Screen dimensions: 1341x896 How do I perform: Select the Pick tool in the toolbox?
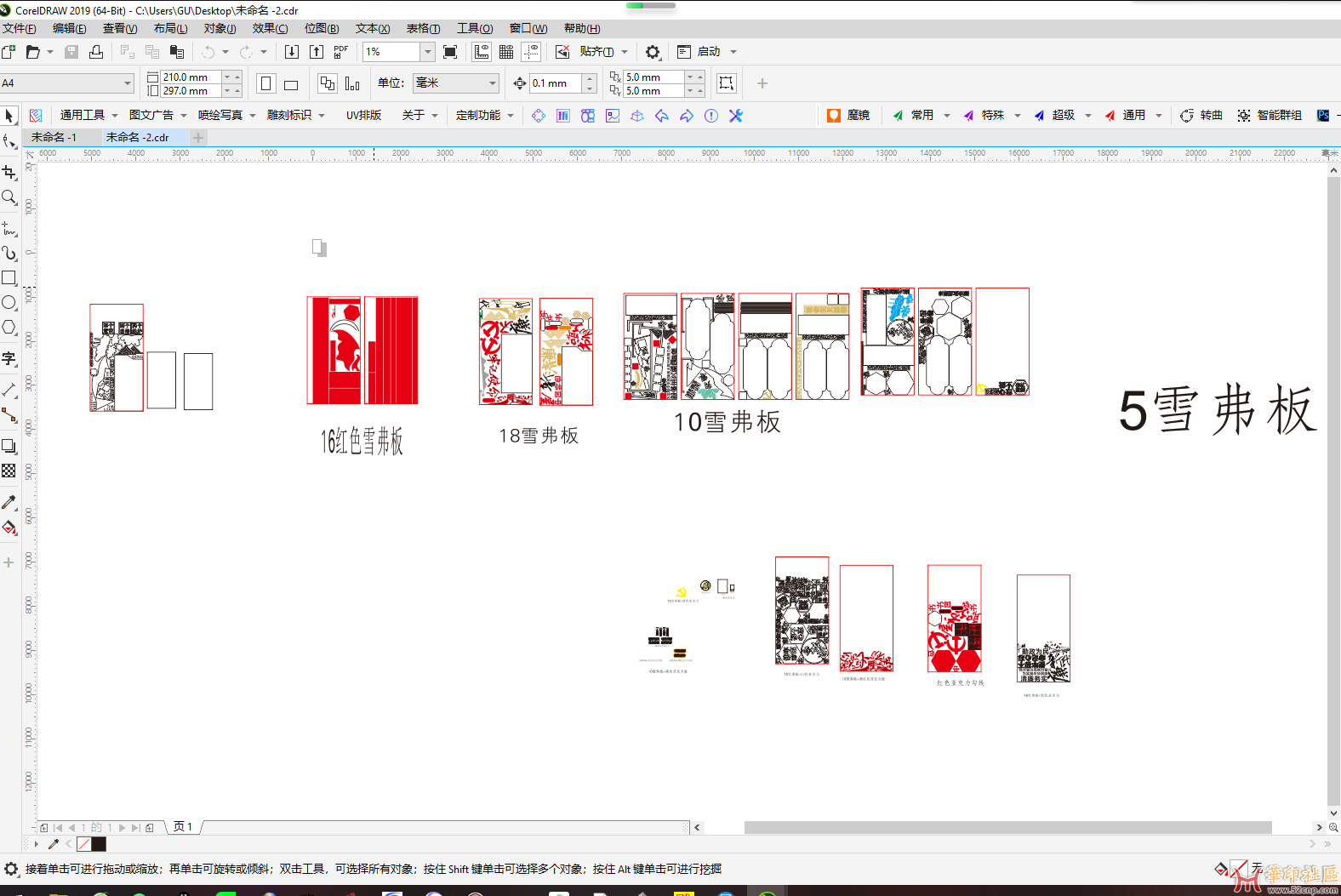click(9, 116)
